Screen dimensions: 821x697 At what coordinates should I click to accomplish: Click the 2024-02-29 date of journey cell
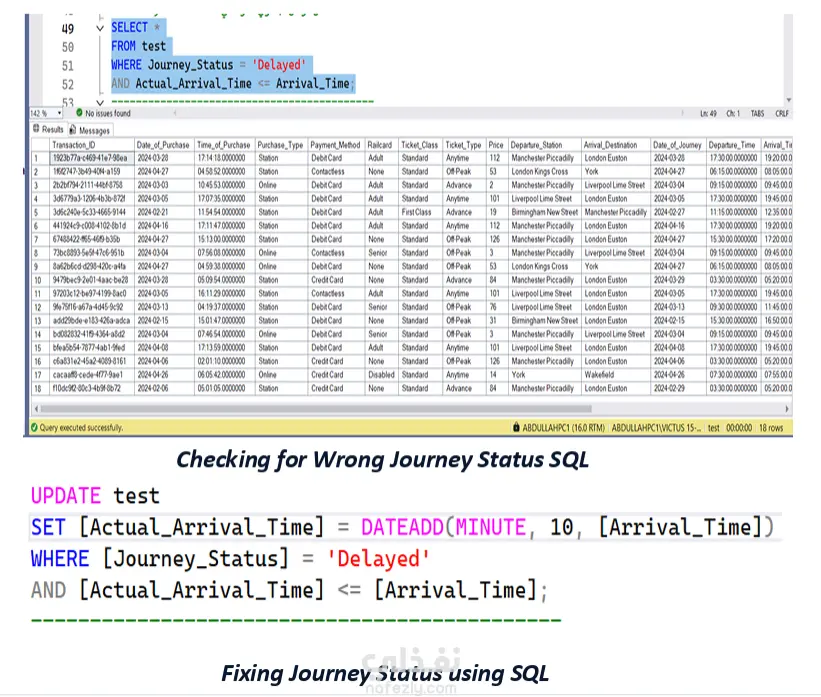(x=678, y=389)
